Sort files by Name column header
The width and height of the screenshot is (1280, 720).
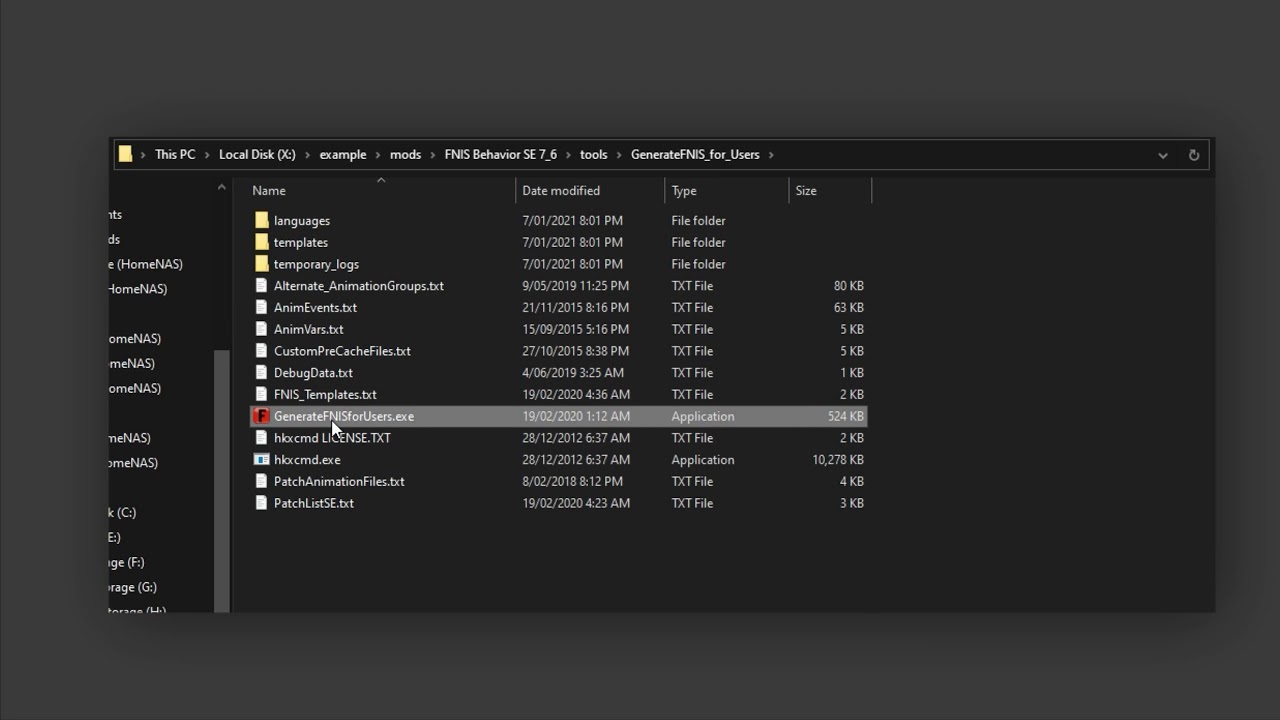(x=269, y=191)
